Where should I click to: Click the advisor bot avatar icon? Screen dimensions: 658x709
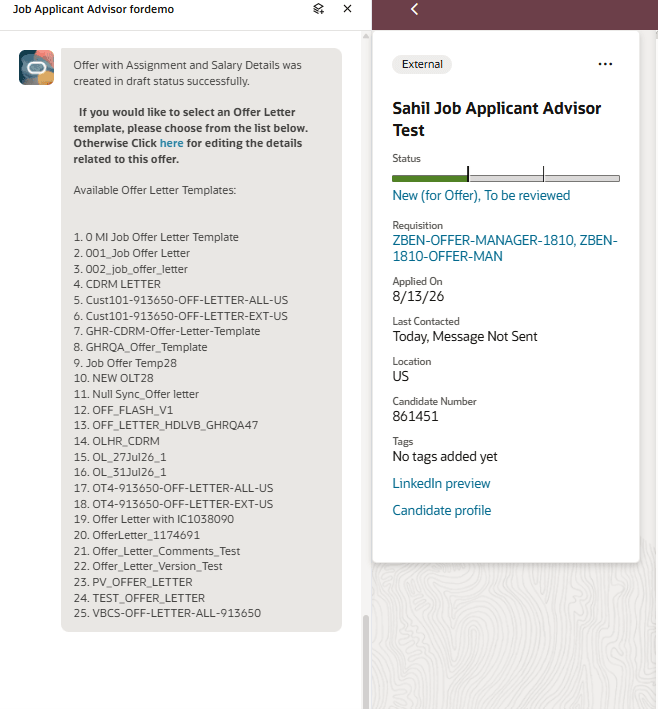point(37,67)
